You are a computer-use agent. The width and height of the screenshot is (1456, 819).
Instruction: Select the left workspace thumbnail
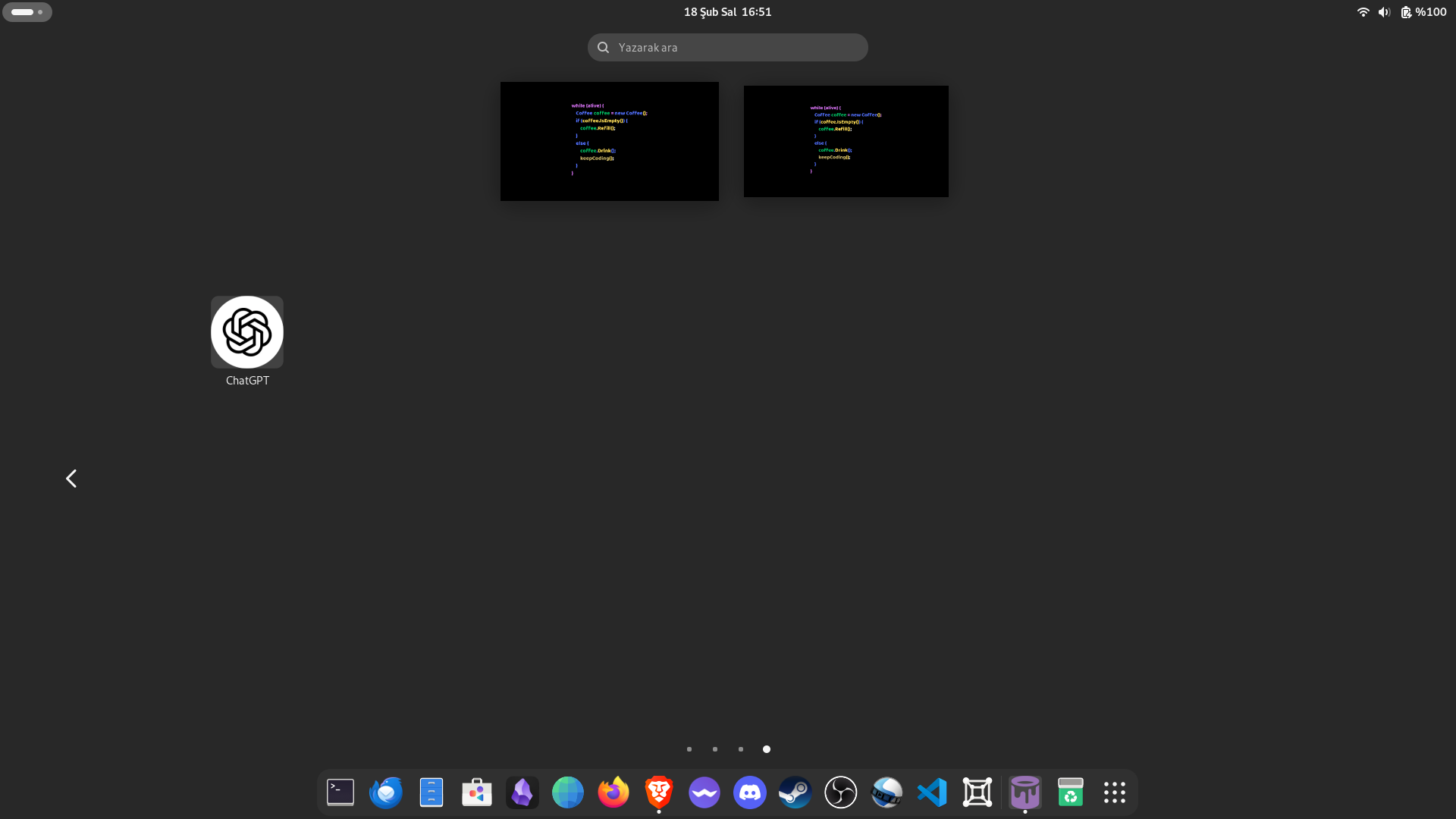(x=610, y=141)
